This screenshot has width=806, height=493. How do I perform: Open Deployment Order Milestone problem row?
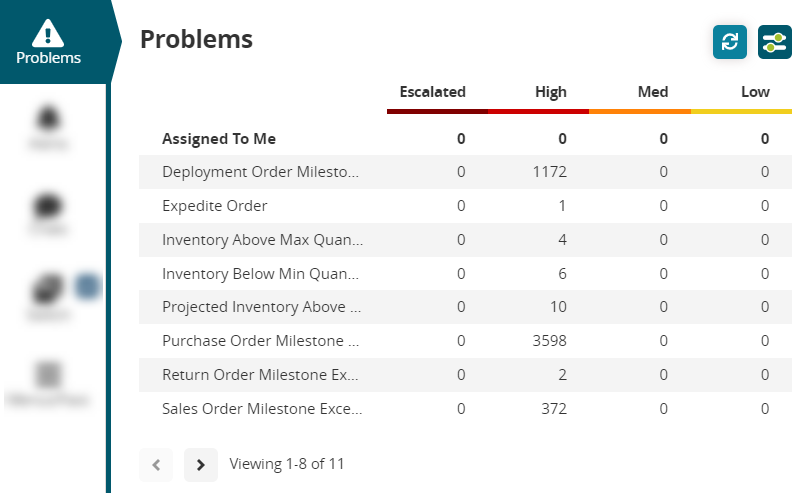[260, 172]
